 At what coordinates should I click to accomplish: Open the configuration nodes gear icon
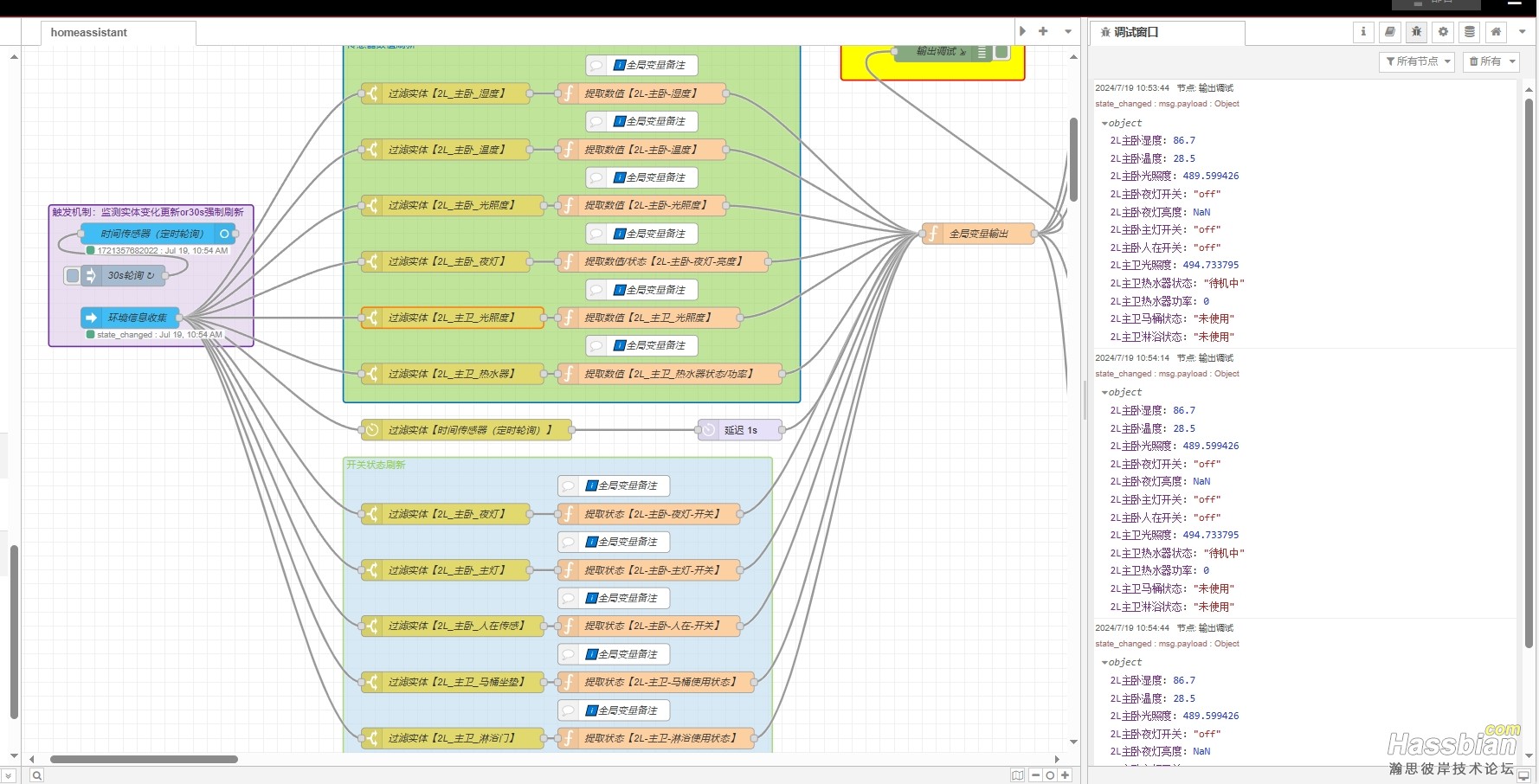pos(1443,32)
